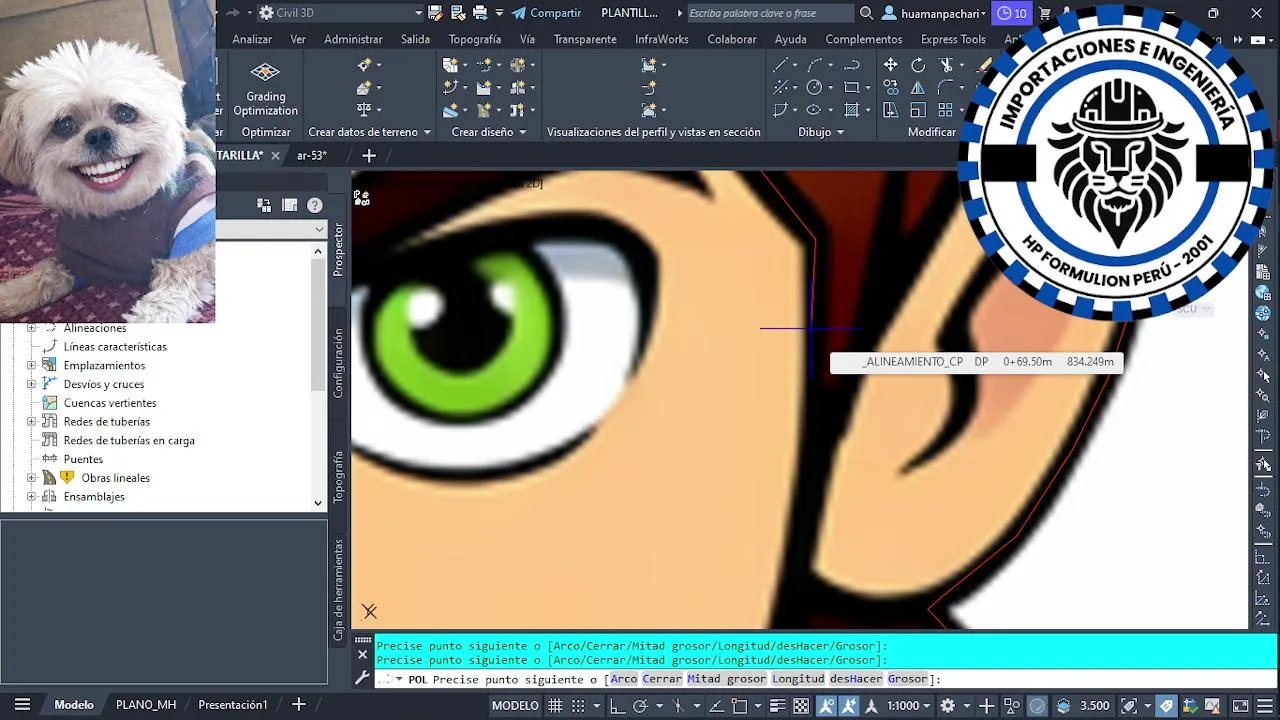
Task: Click the Compartir share button
Action: pyautogui.click(x=546, y=13)
